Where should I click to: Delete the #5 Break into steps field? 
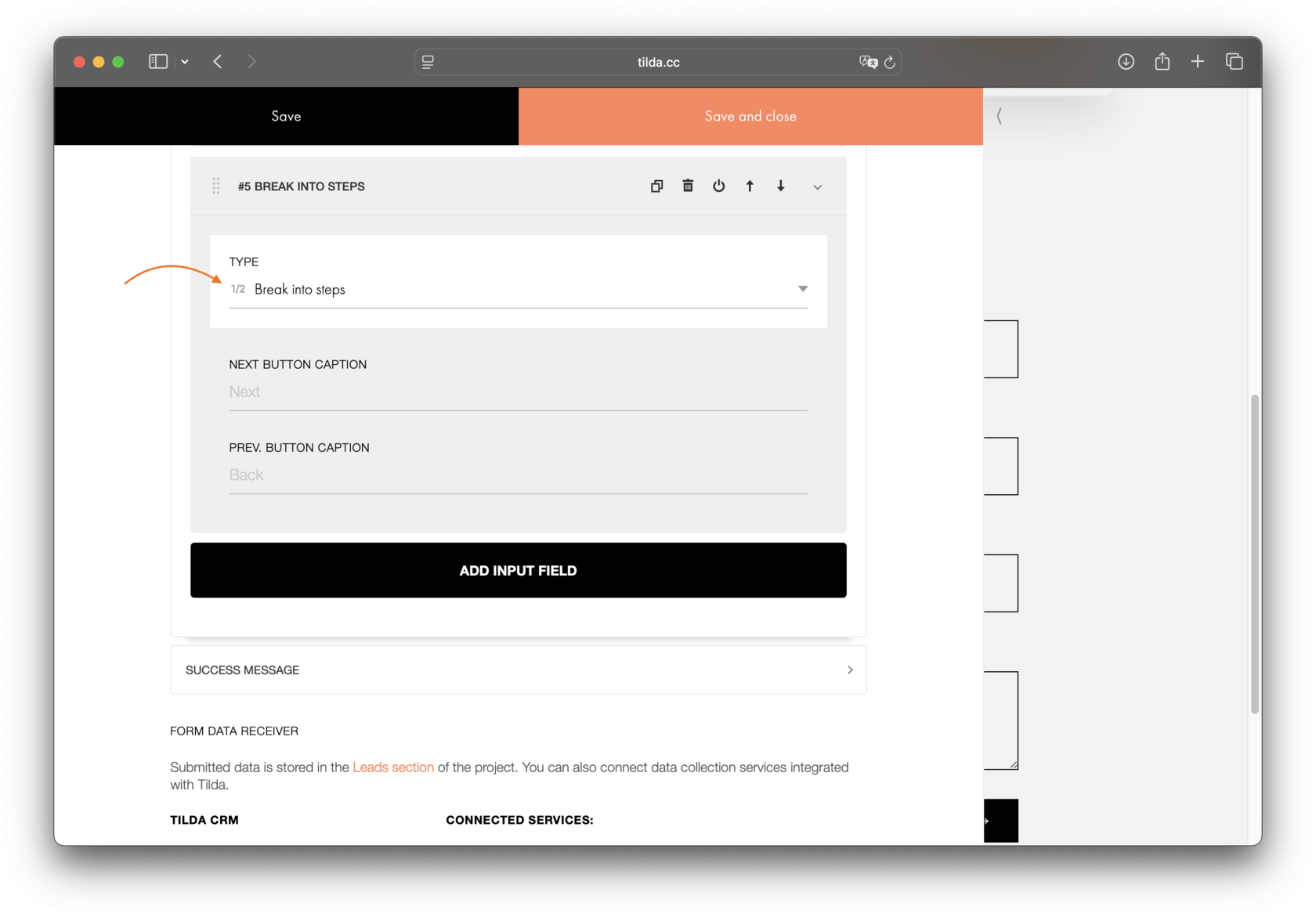(x=688, y=186)
